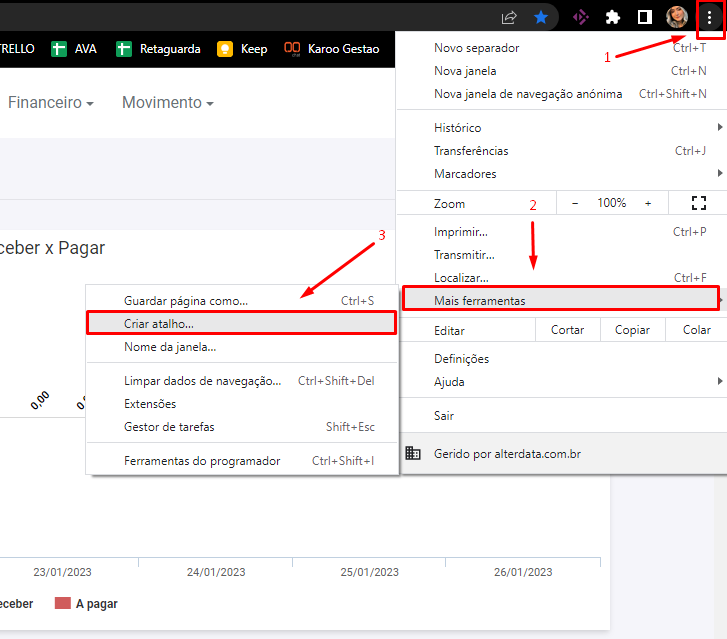Viewport: 727px width, 639px height.
Task: Open the user profile avatar
Action: pyautogui.click(x=676, y=18)
